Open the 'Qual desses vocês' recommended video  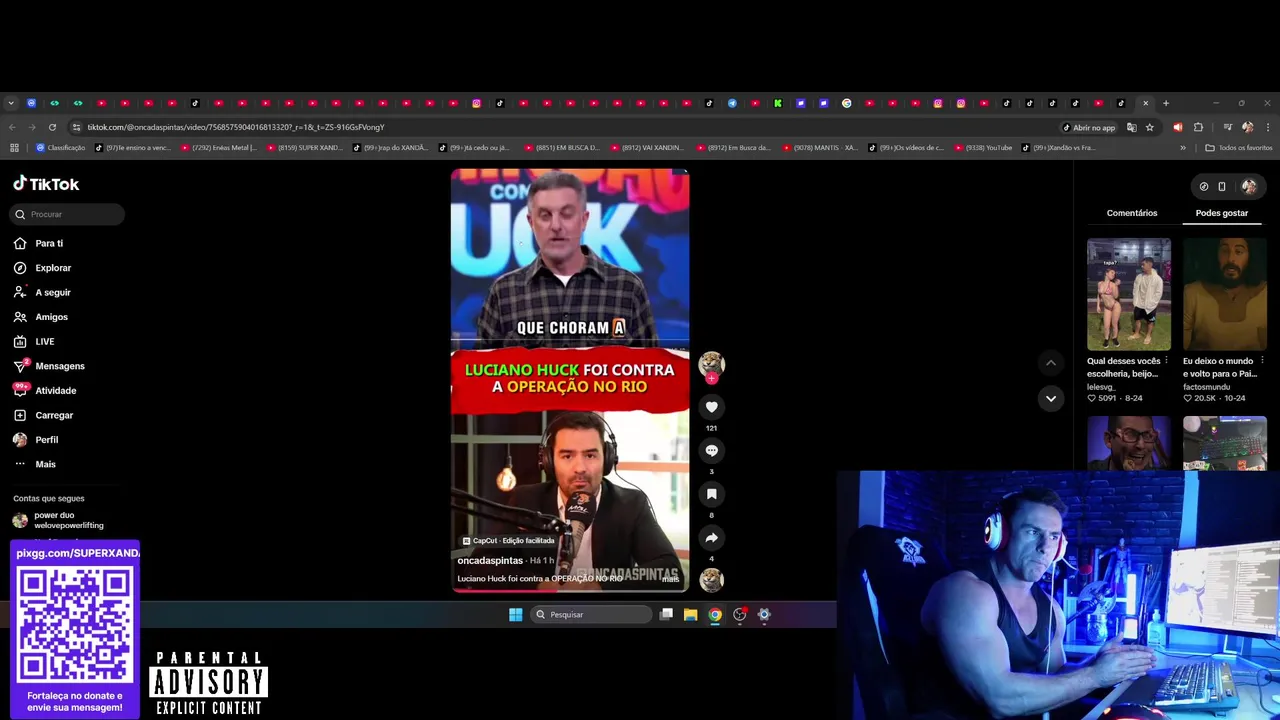coord(1129,294)
